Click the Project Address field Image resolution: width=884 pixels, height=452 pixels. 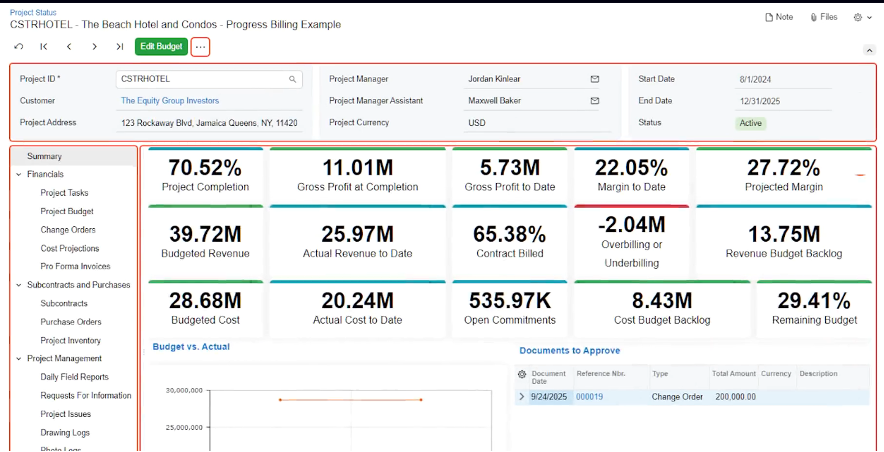point(209,123)
